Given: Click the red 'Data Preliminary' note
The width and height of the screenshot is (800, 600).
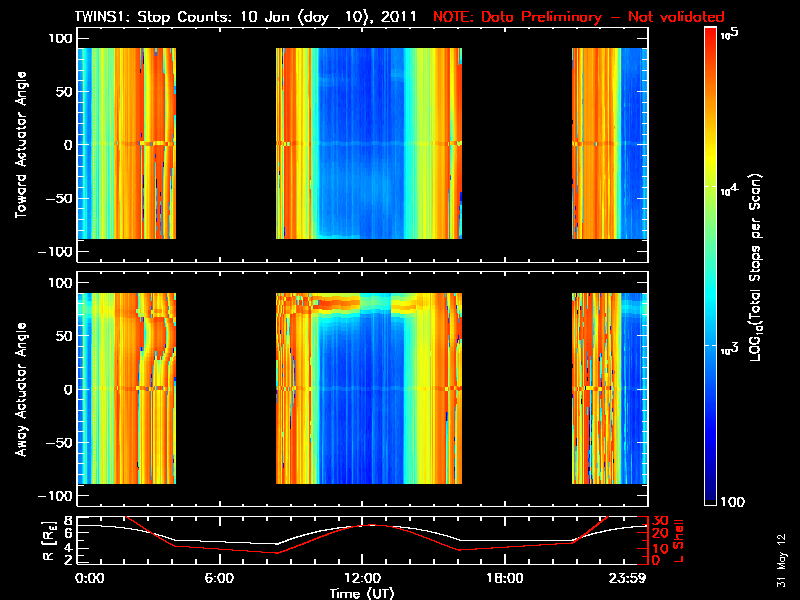Looking at the screenshot, I should coord(577,17).
